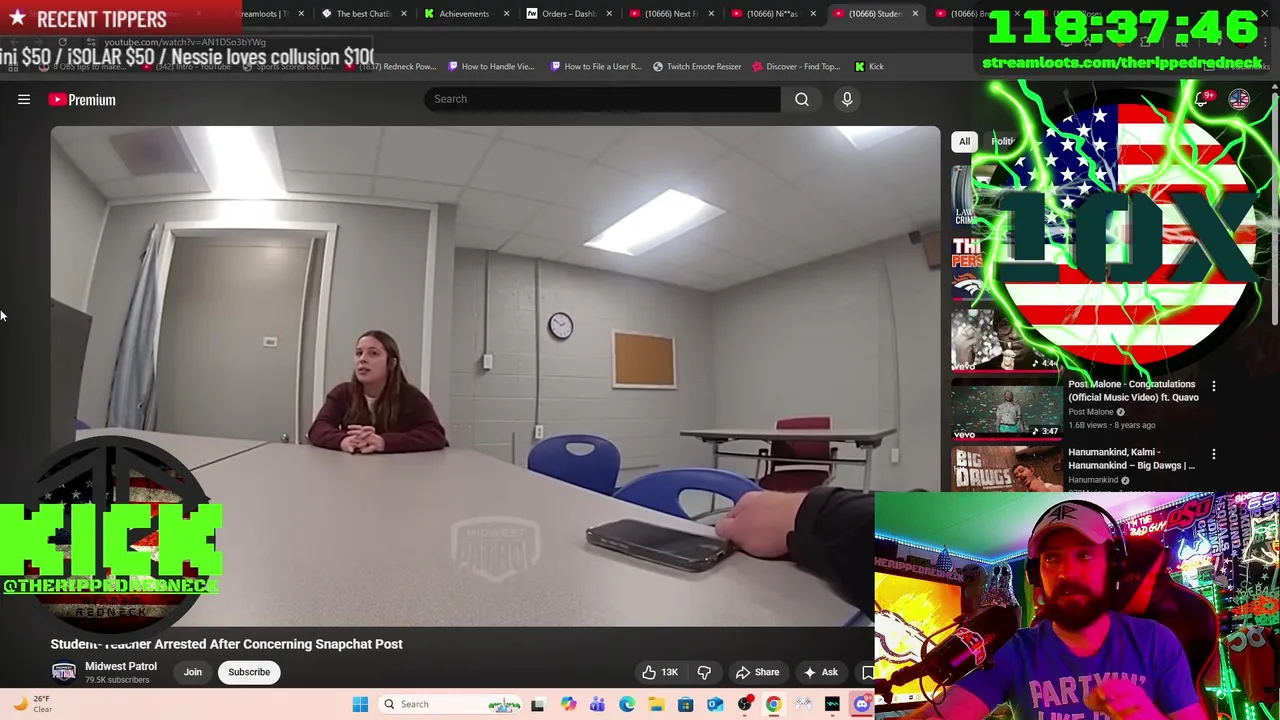This screenshot has width=1280, height=720.
Task: Open the Midwest Patrol channel avatar
Action: (x=64, y=672)
